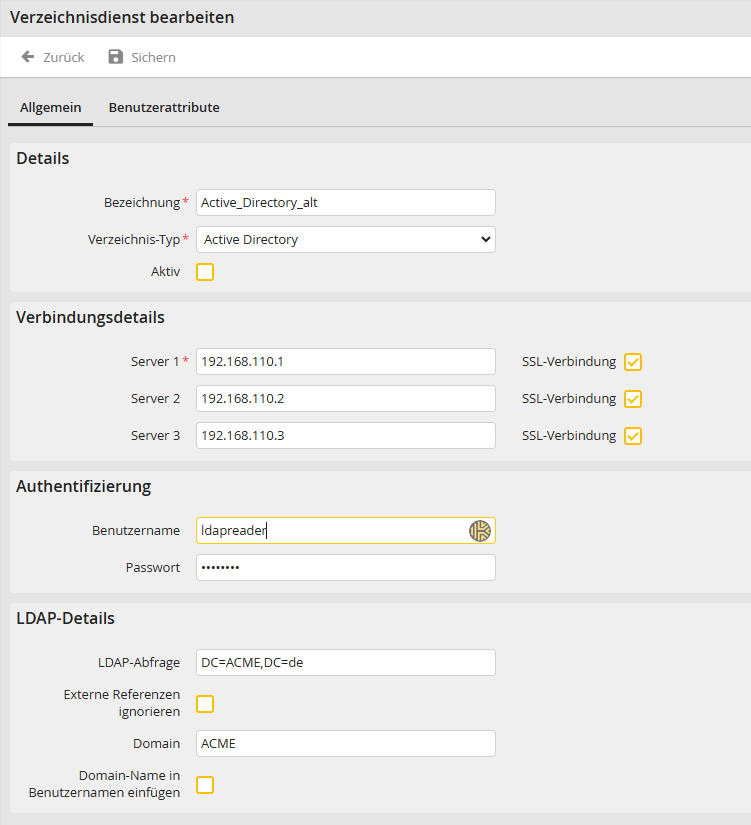Image resolution: width=751 pixels, height=825 pixels.
Task: Click the Domain field containing ACME
Action: coord(346,743)
